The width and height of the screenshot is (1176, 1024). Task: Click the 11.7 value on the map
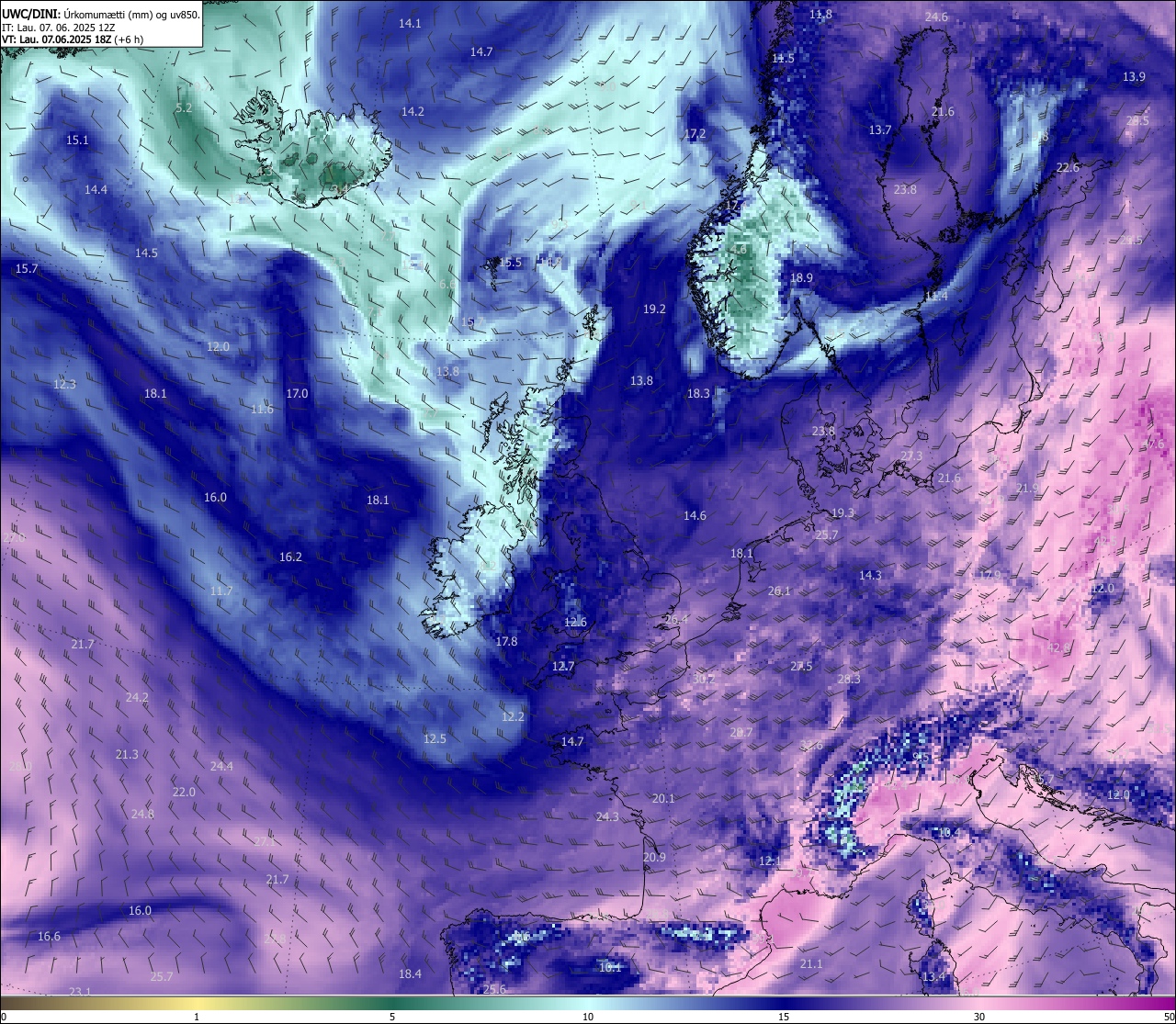[221, 591]
